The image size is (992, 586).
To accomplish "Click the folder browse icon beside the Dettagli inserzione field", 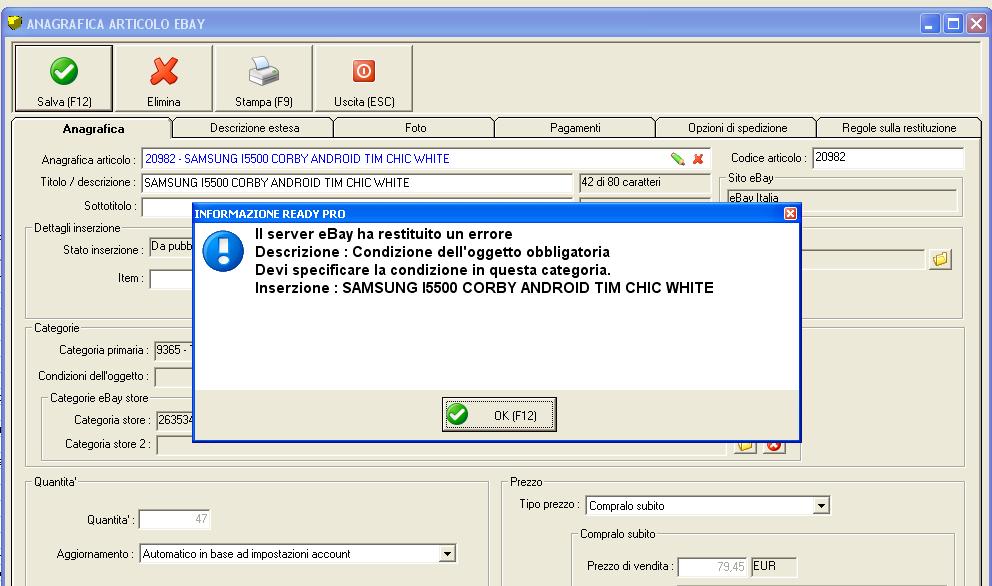I will (940, 259).
